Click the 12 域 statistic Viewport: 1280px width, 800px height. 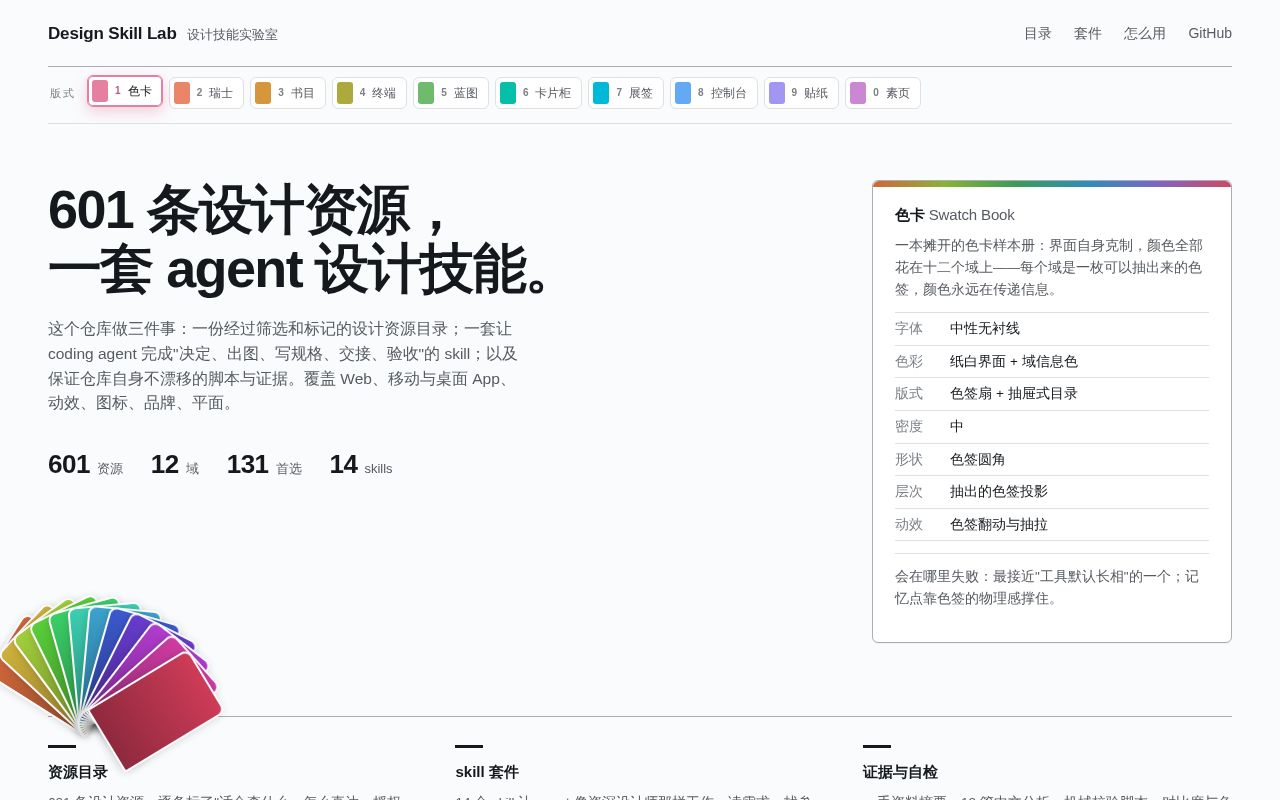click(x=175, y=465)
